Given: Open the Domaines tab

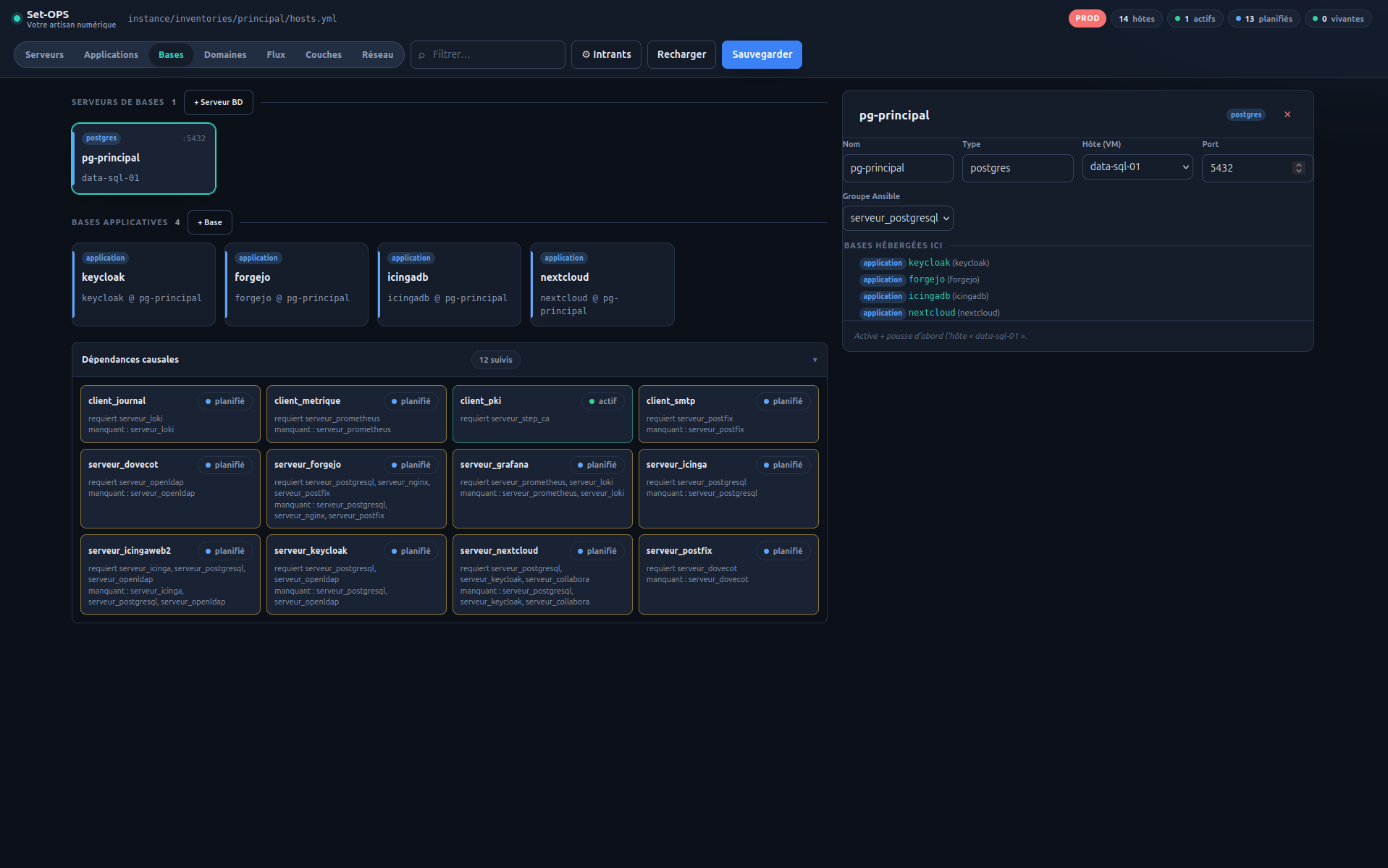Looking at the screenshot, I should 225,55.
